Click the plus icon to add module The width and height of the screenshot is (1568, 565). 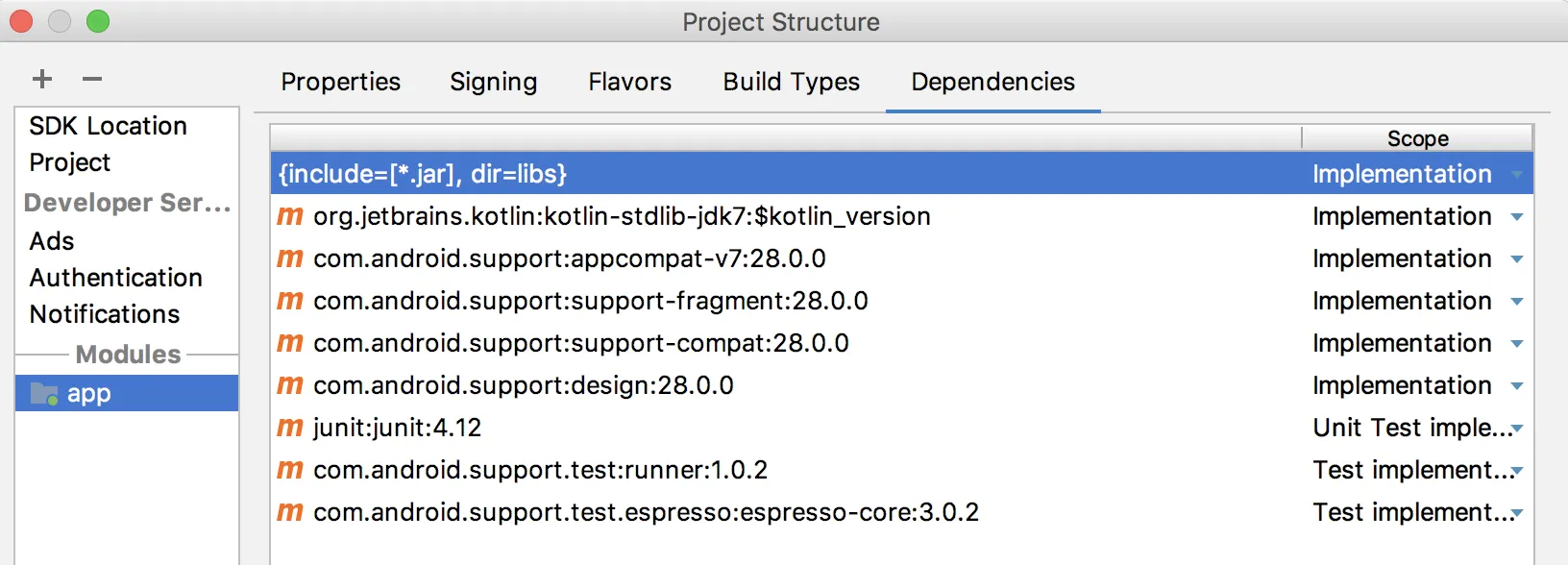(42, 79)
